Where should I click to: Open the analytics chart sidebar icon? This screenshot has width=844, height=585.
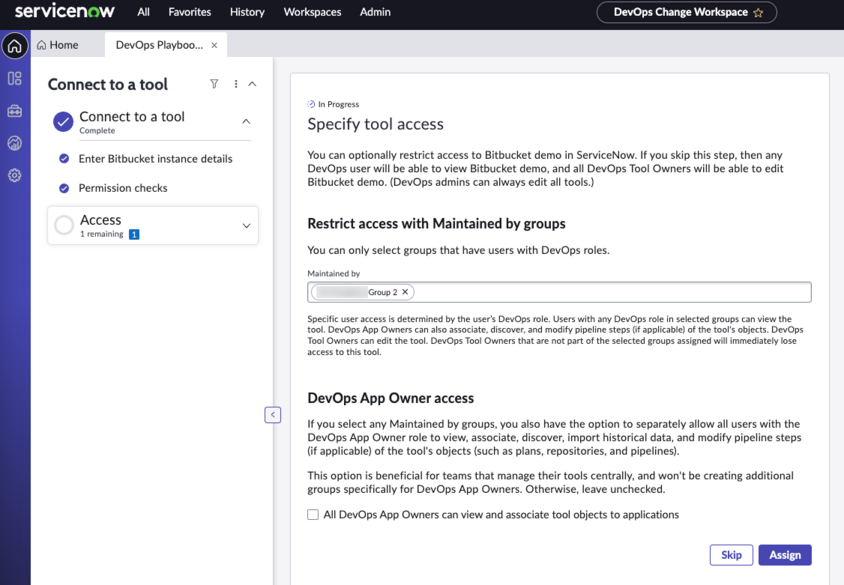(15, 143)
